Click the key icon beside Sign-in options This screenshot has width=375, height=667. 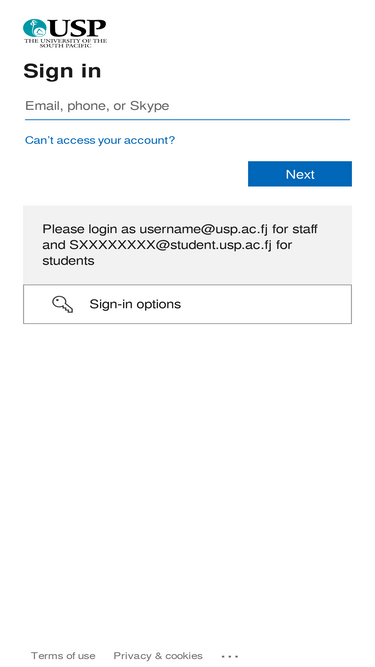pos(62,305)
